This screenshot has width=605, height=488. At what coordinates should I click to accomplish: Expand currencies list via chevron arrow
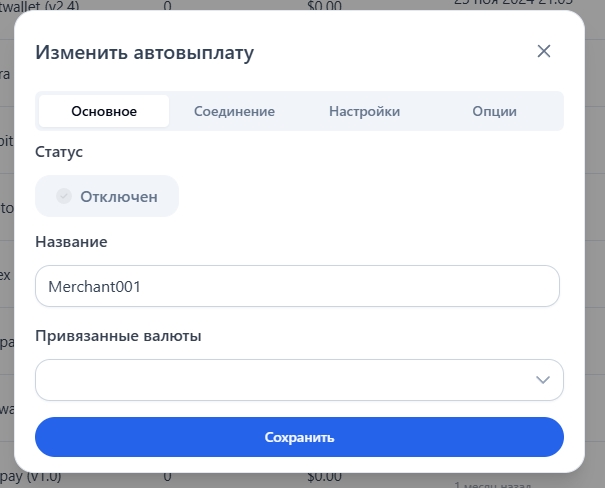click(x=543, y=380)
